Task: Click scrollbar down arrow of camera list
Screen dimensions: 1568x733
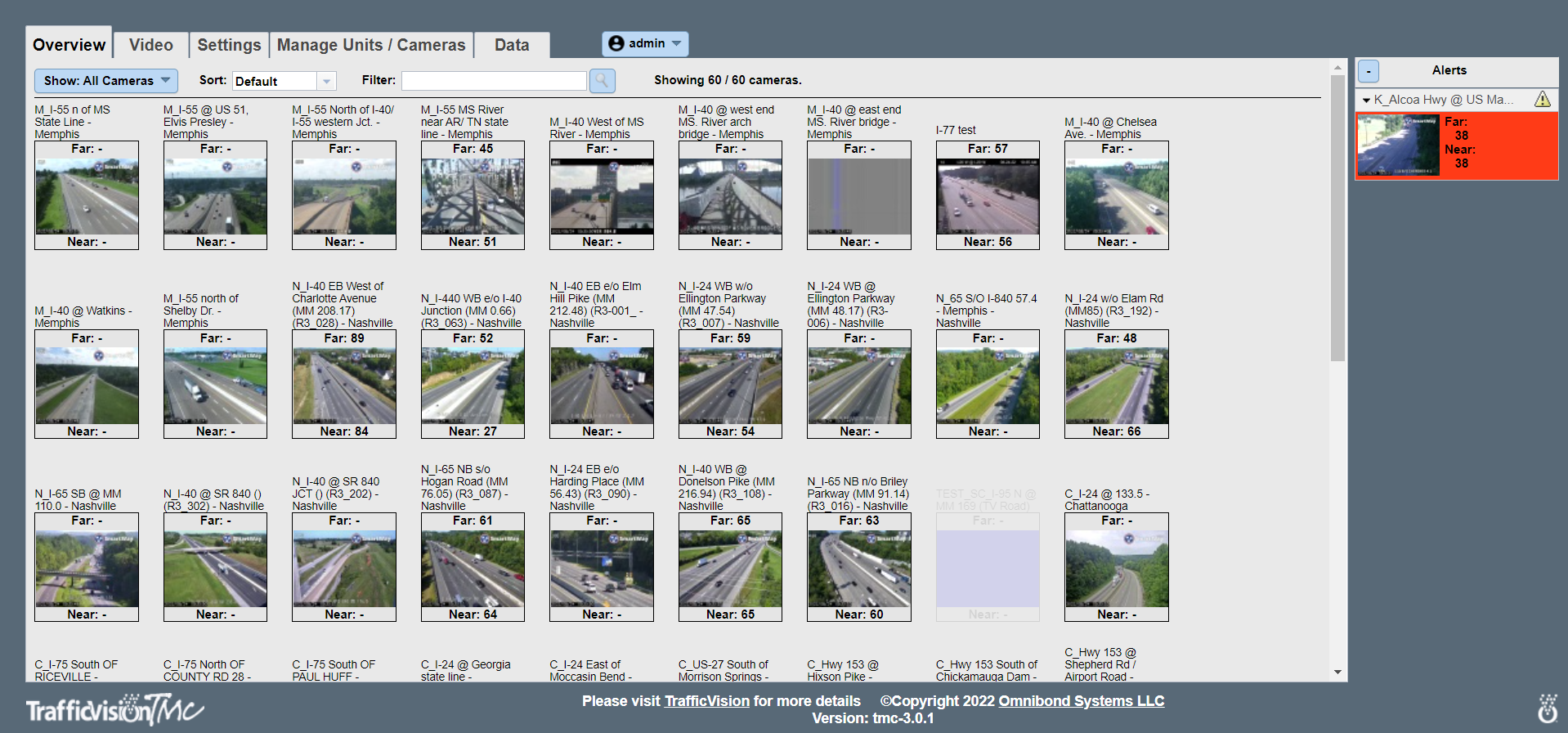Action: (1337, 672)
